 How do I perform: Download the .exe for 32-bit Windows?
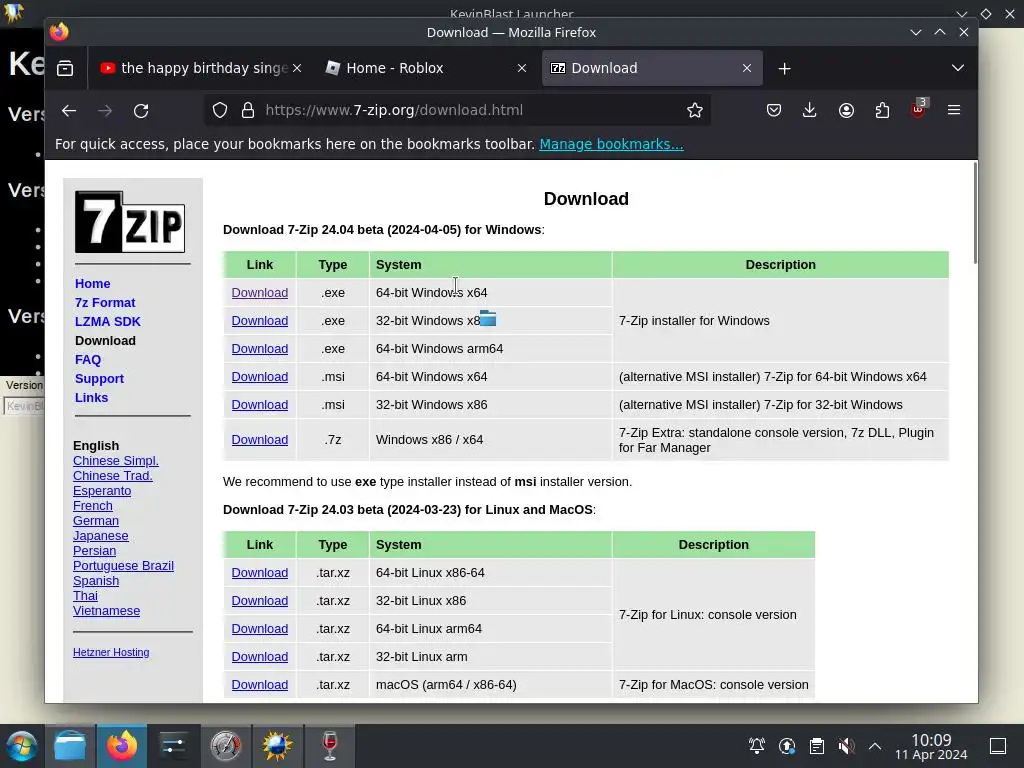tap(259, 321)
